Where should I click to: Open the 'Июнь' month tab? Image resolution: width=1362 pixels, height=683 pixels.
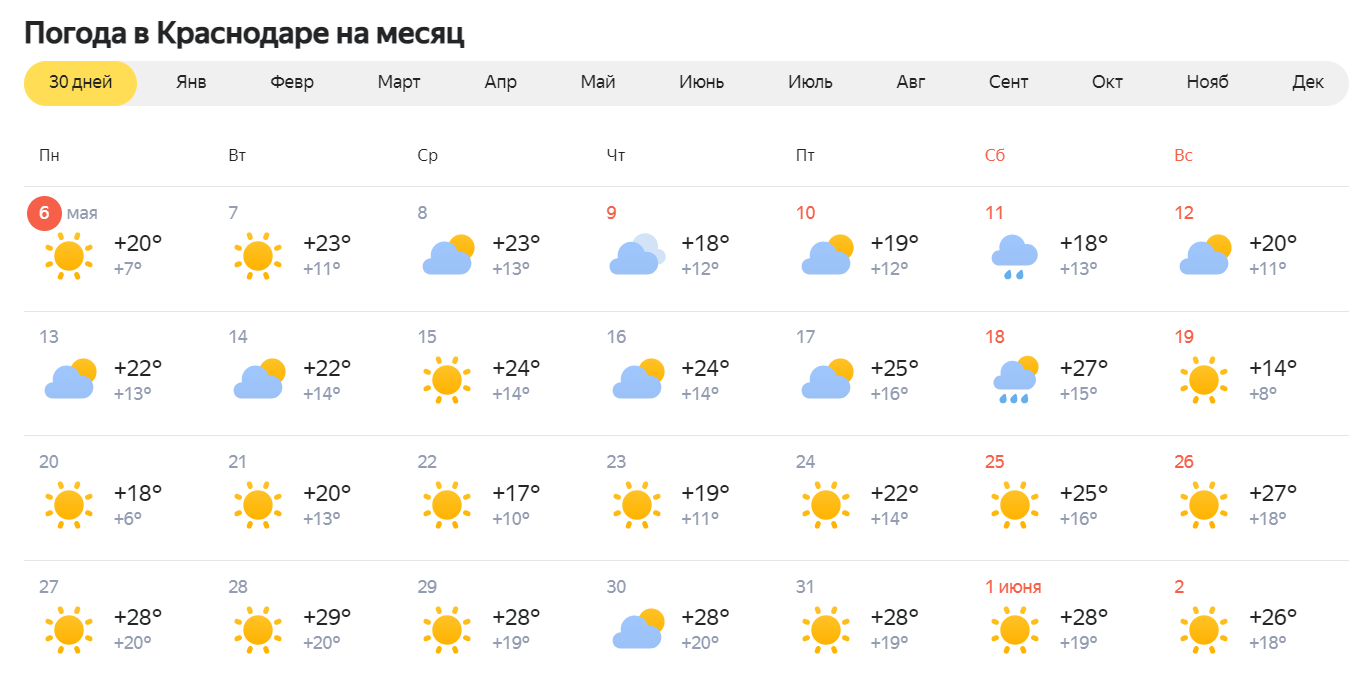[x=701, y=83]
